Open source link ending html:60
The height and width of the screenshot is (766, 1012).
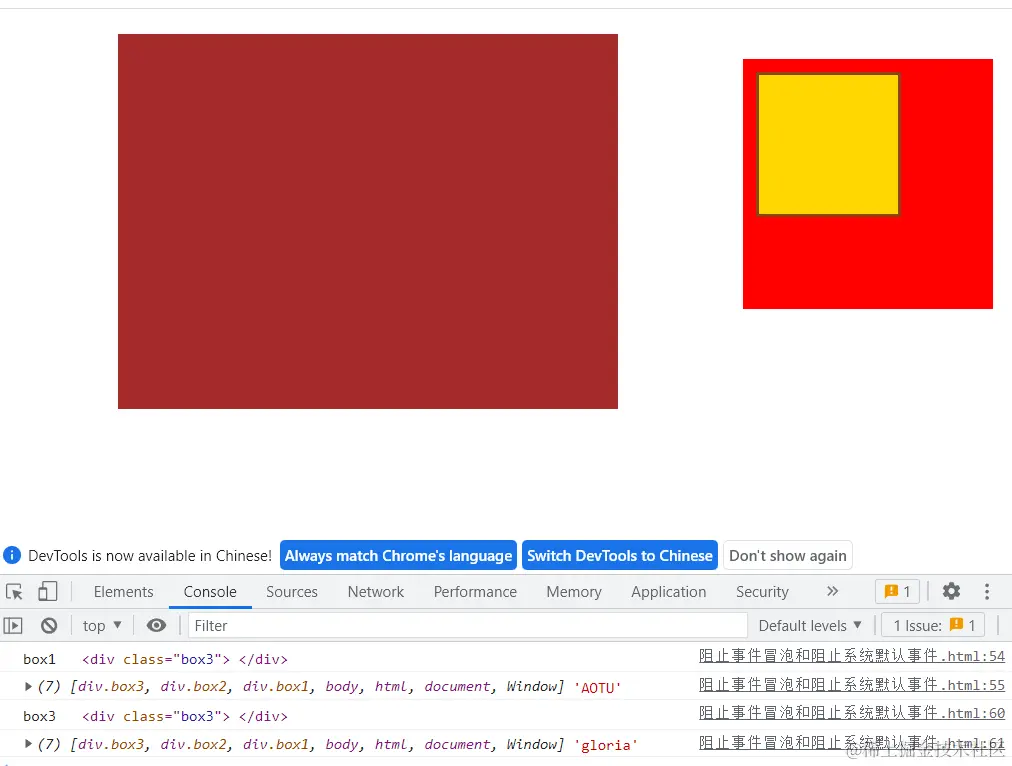pyautogui.click(x=852, y=714)
